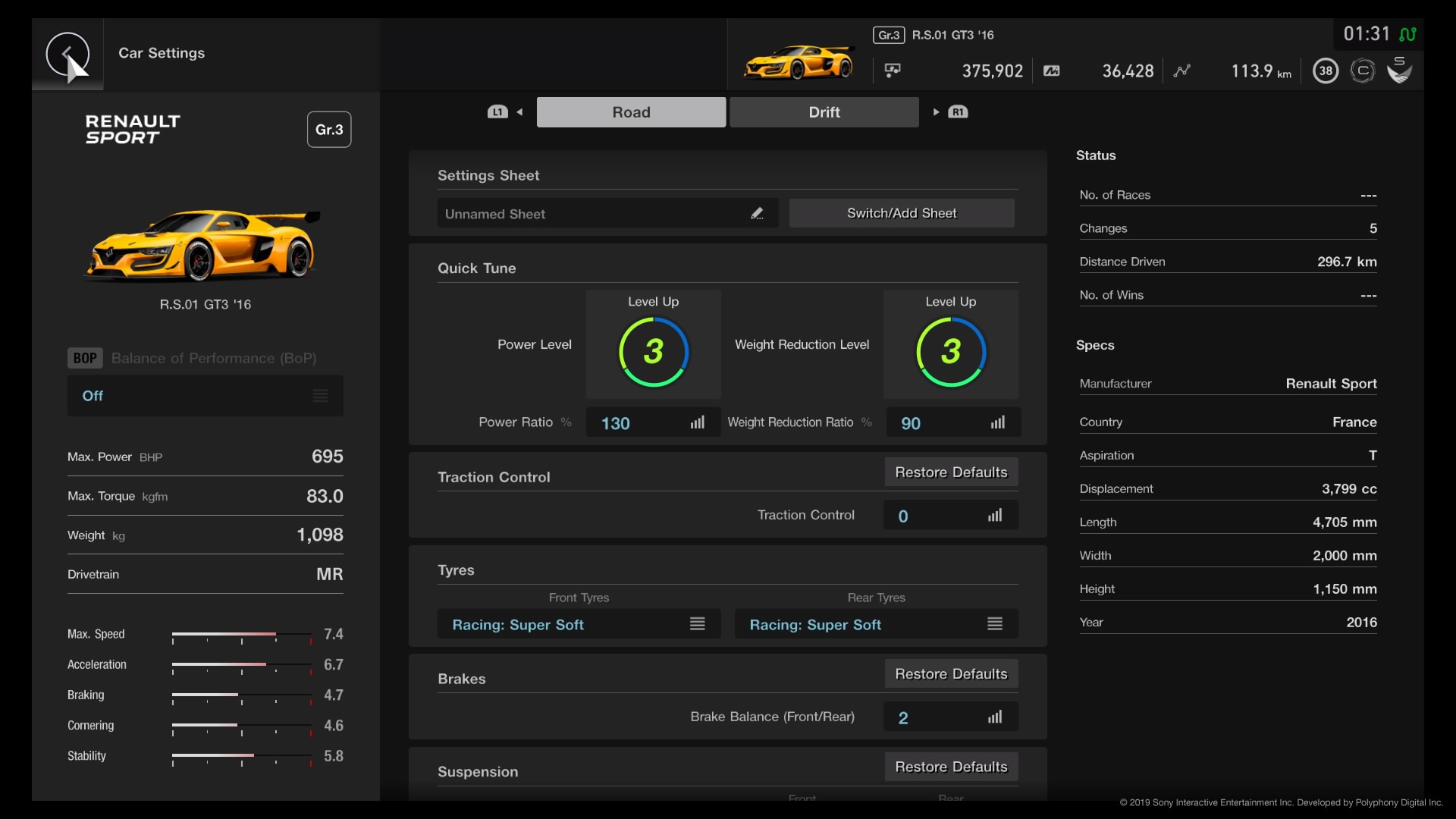
Task: Click the bars icon in Brake Balance field
Action: 995,717
